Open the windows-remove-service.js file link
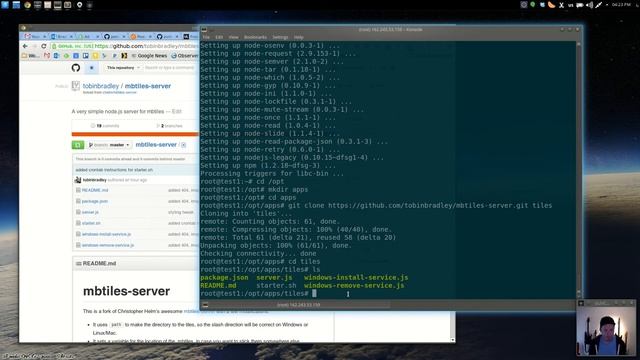 (108, 245)
